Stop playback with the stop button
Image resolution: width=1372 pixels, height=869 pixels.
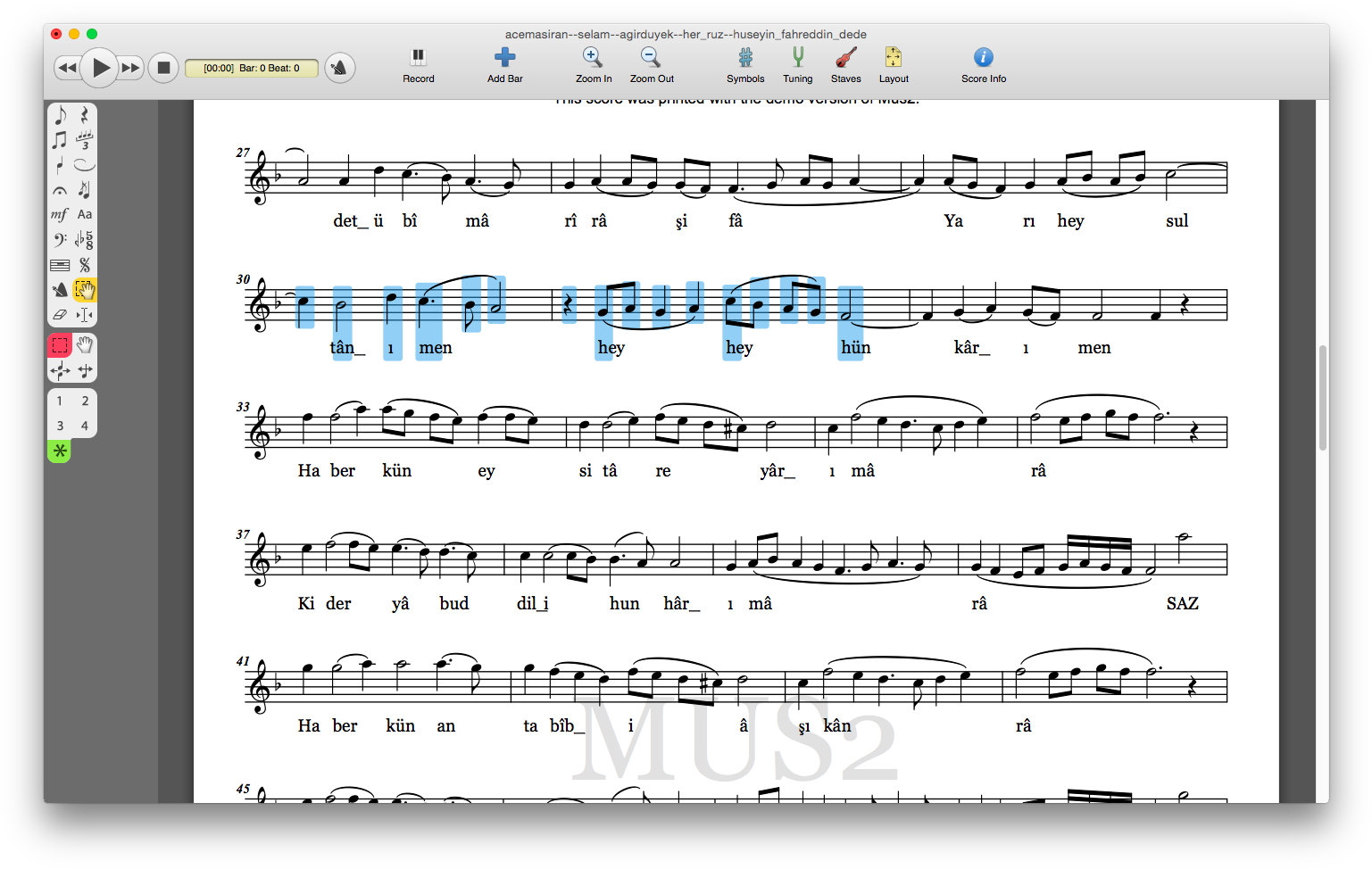(163, 68)
